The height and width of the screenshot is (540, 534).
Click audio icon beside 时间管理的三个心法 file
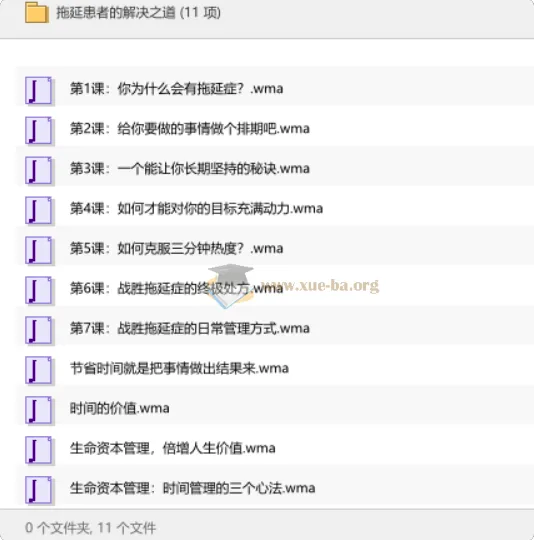click(39, 490)
